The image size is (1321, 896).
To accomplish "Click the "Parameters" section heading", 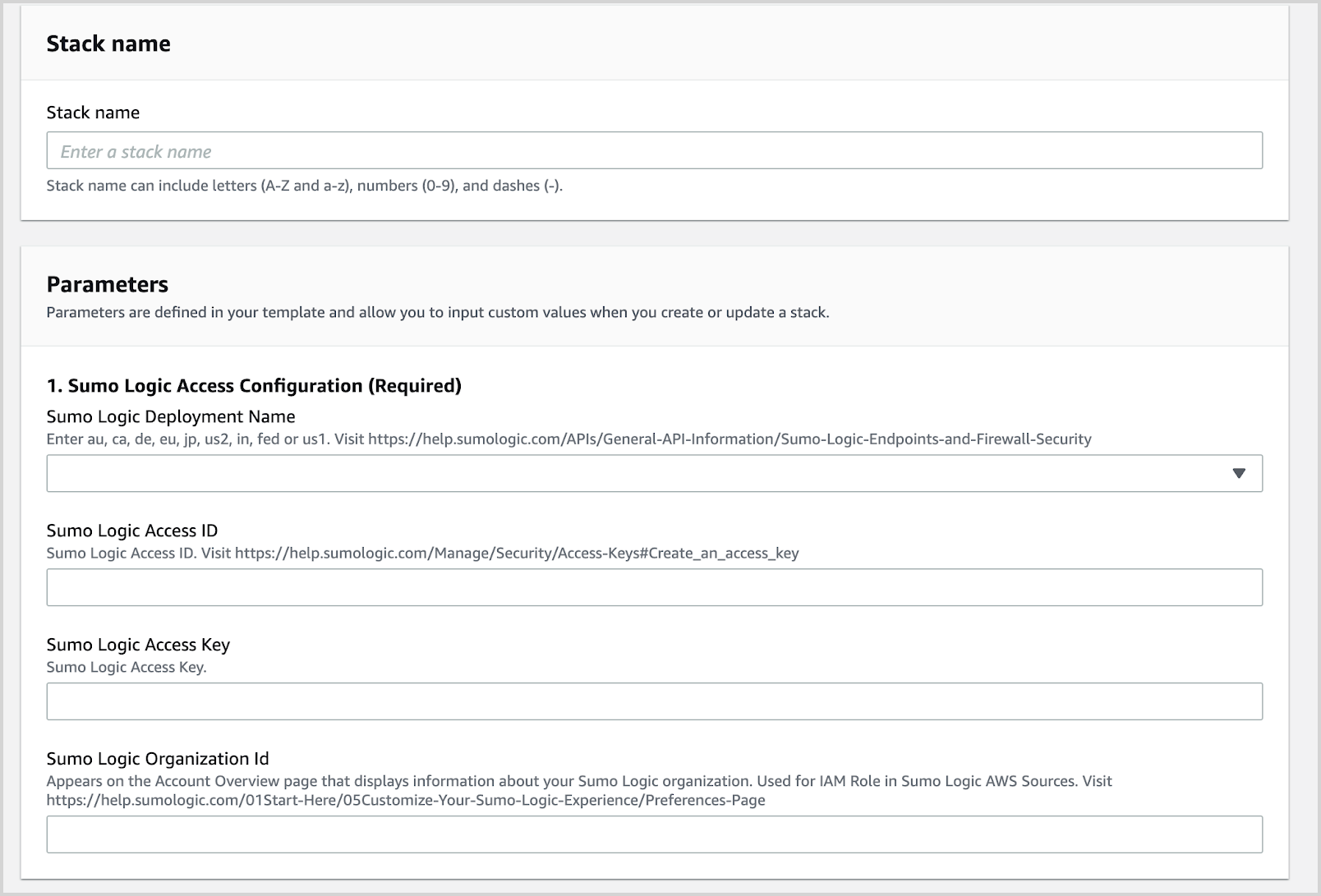I will 108,284.
